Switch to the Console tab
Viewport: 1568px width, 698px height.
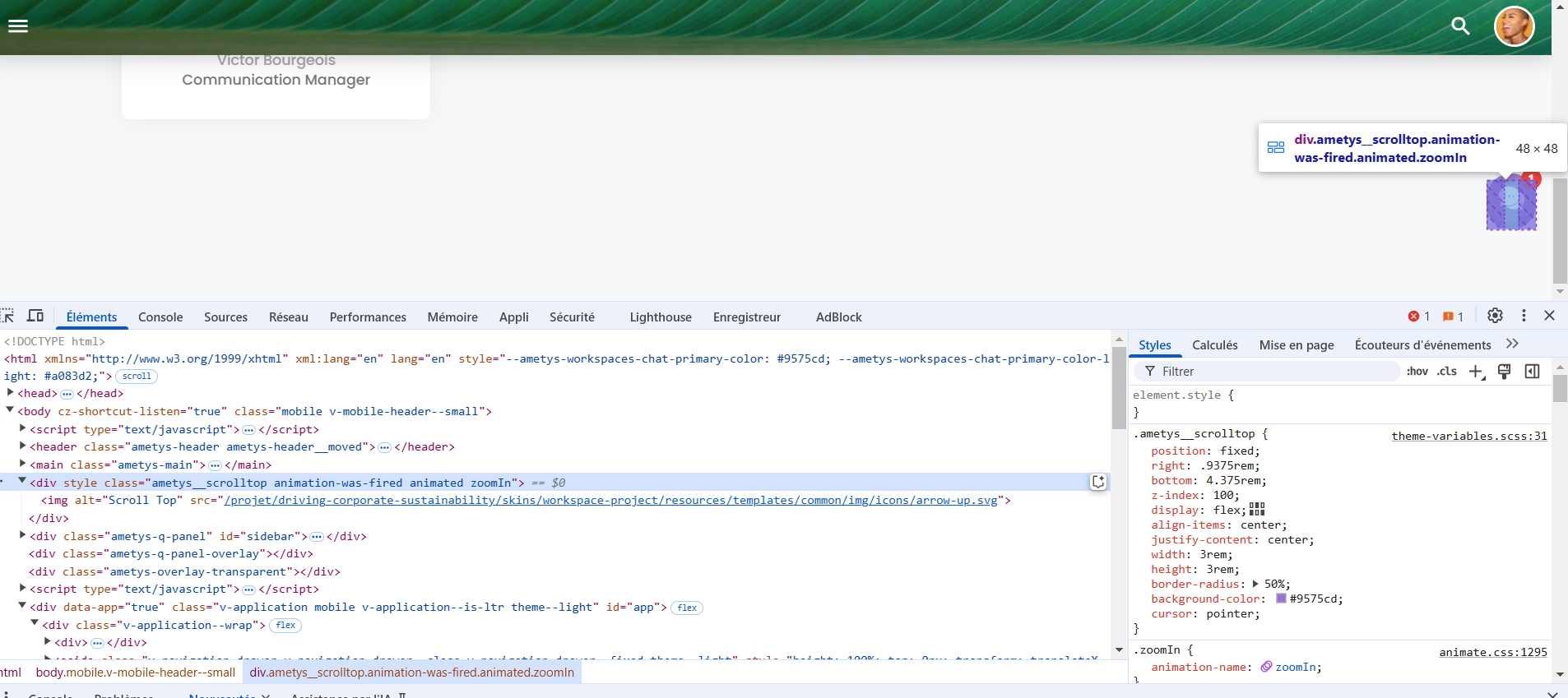tap(160, 317)
